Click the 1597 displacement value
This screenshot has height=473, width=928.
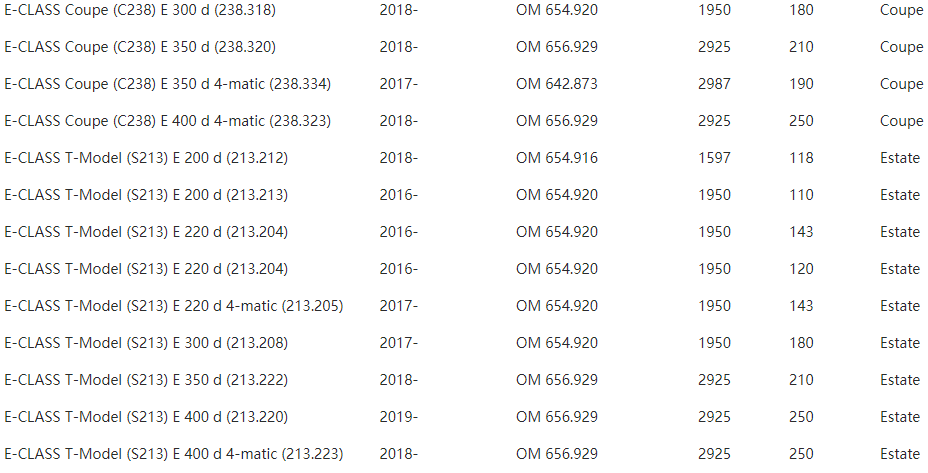714,158
